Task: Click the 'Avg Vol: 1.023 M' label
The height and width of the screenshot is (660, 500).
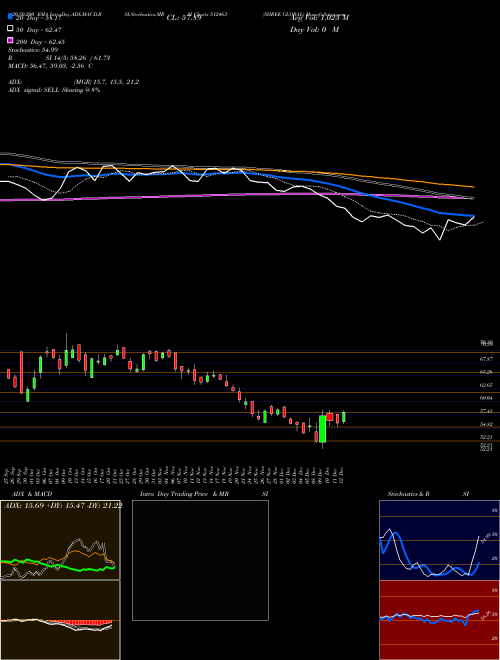Action: point(319,18)
